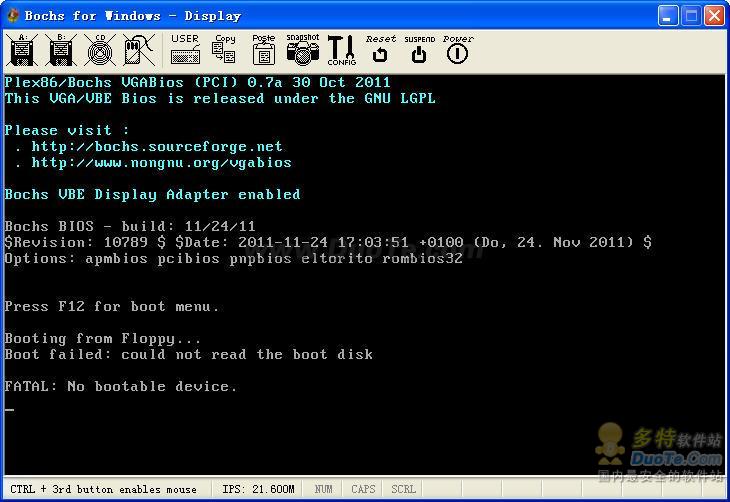Click 'FATAL: No bootable device.' line
Image resolution: width=730 pixels, height=502 pixels.
[x=121, y=386]
